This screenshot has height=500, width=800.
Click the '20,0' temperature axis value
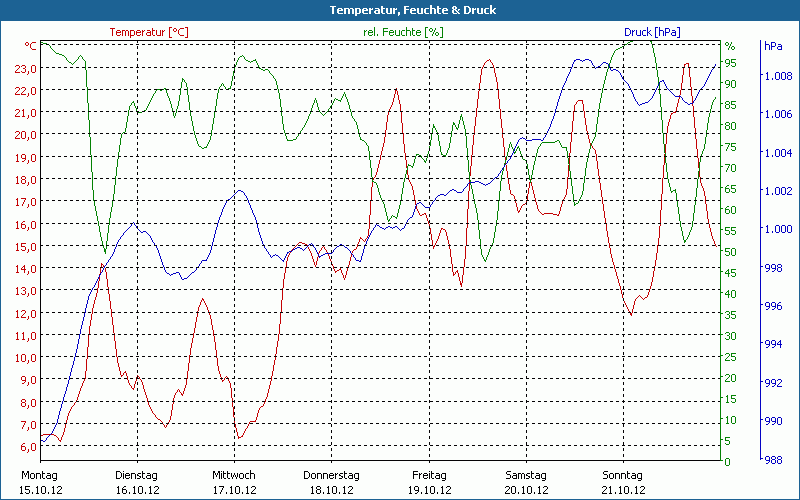26,135
